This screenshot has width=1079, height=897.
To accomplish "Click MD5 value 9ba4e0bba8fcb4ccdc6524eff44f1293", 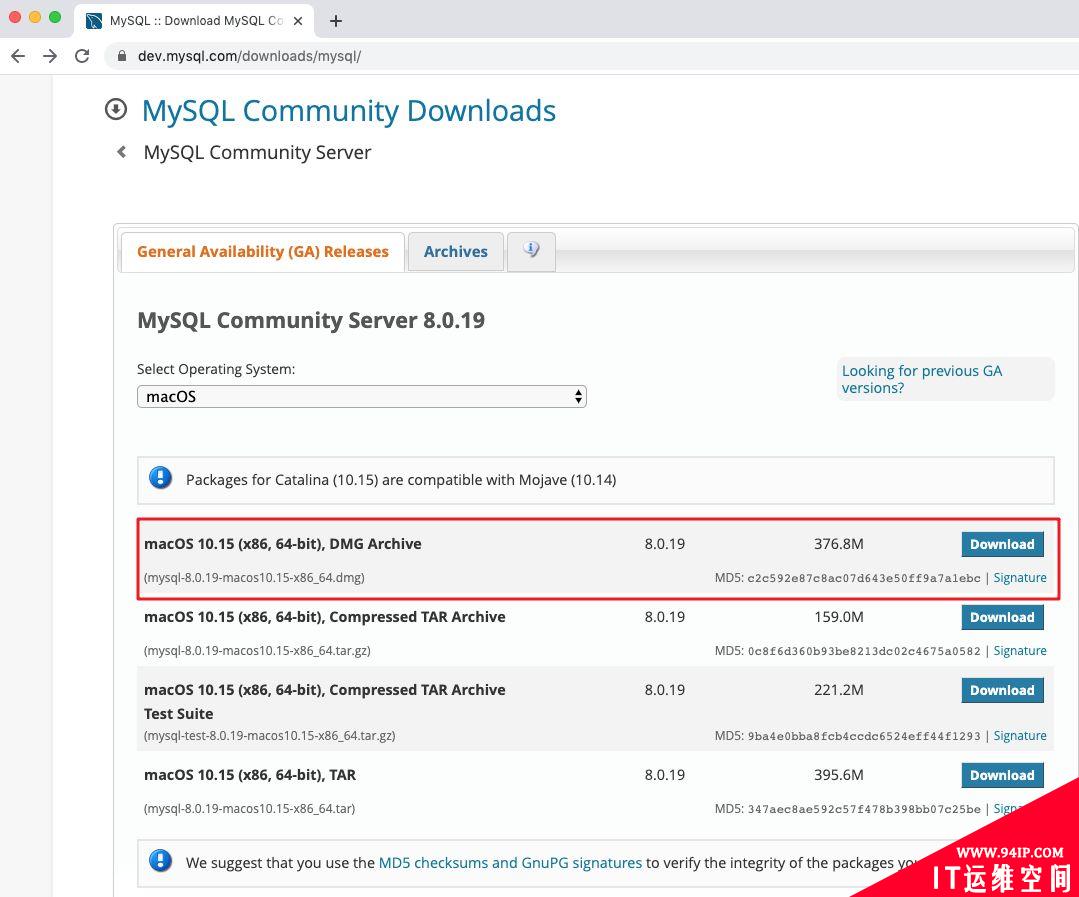I will [x=864, y=737].
